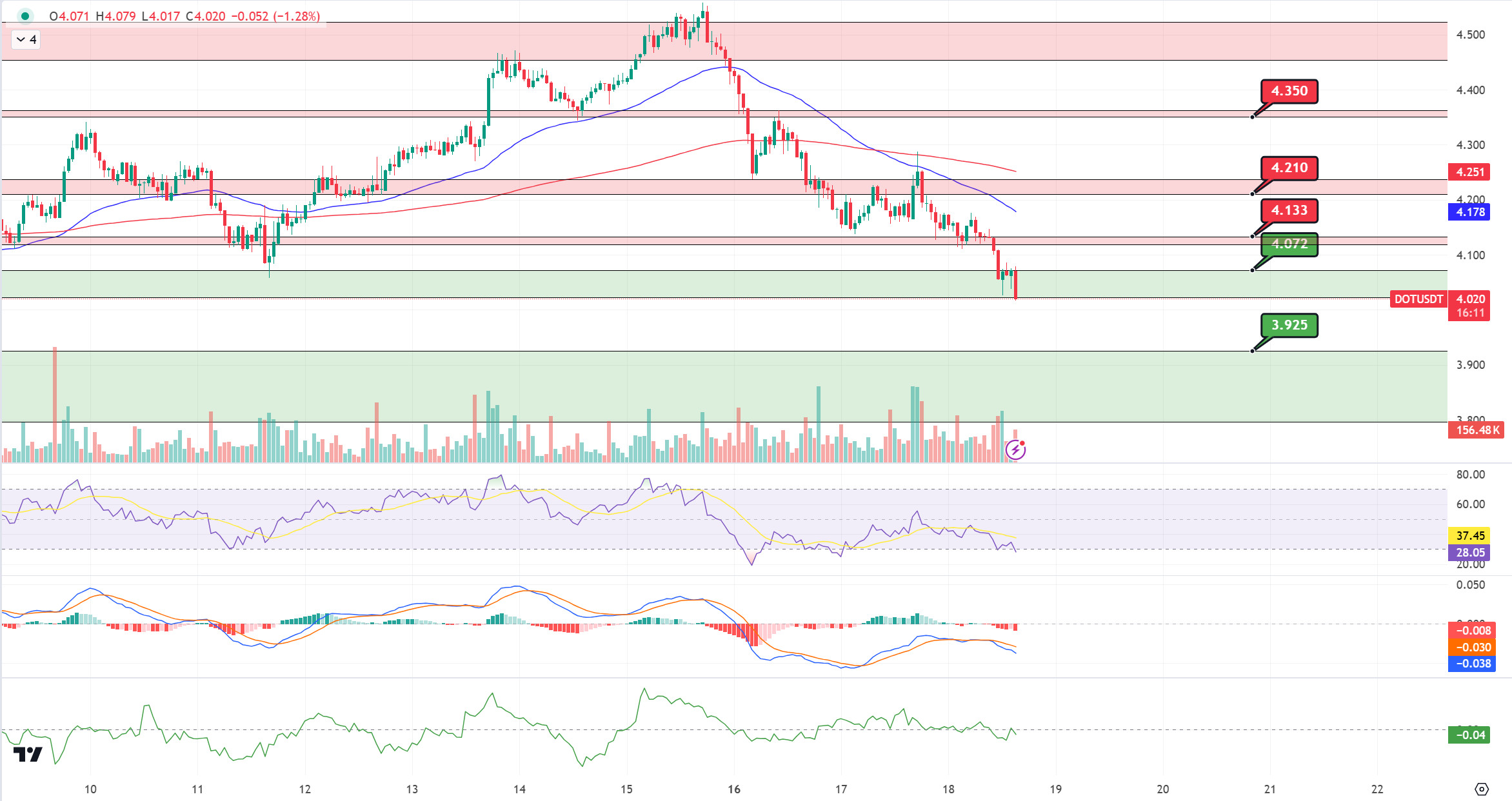1512x801 pixels.
Task: Click the 3.900 price scale tick
Action: coord(1470,365)
